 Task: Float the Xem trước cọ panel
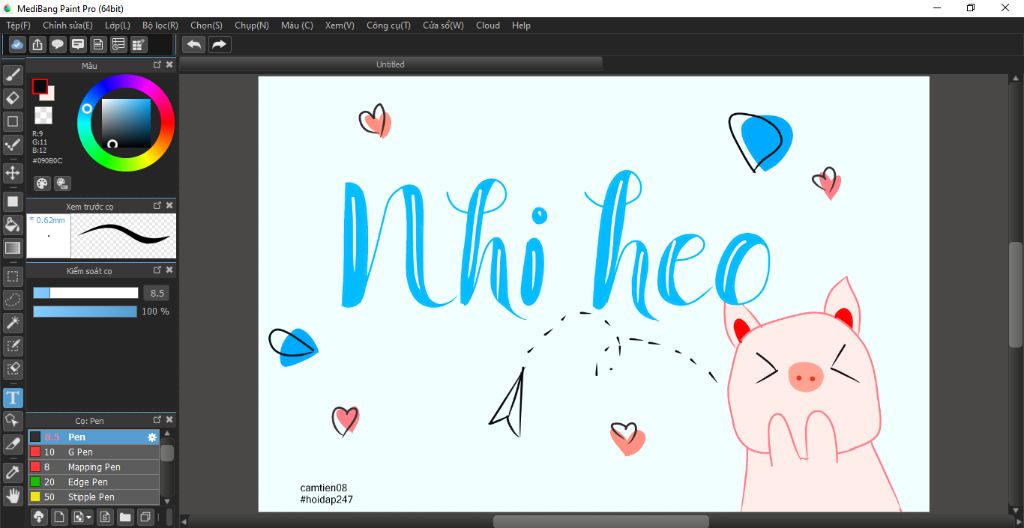coord(157,205)
